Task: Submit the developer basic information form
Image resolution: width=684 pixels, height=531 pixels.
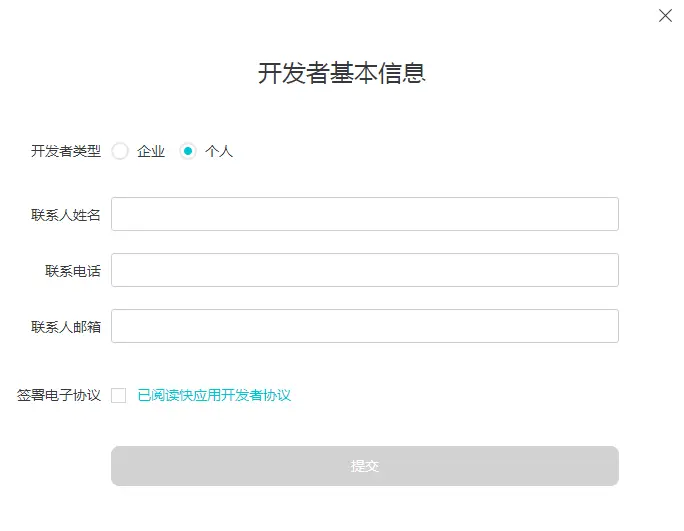Action: coord(364,466)
